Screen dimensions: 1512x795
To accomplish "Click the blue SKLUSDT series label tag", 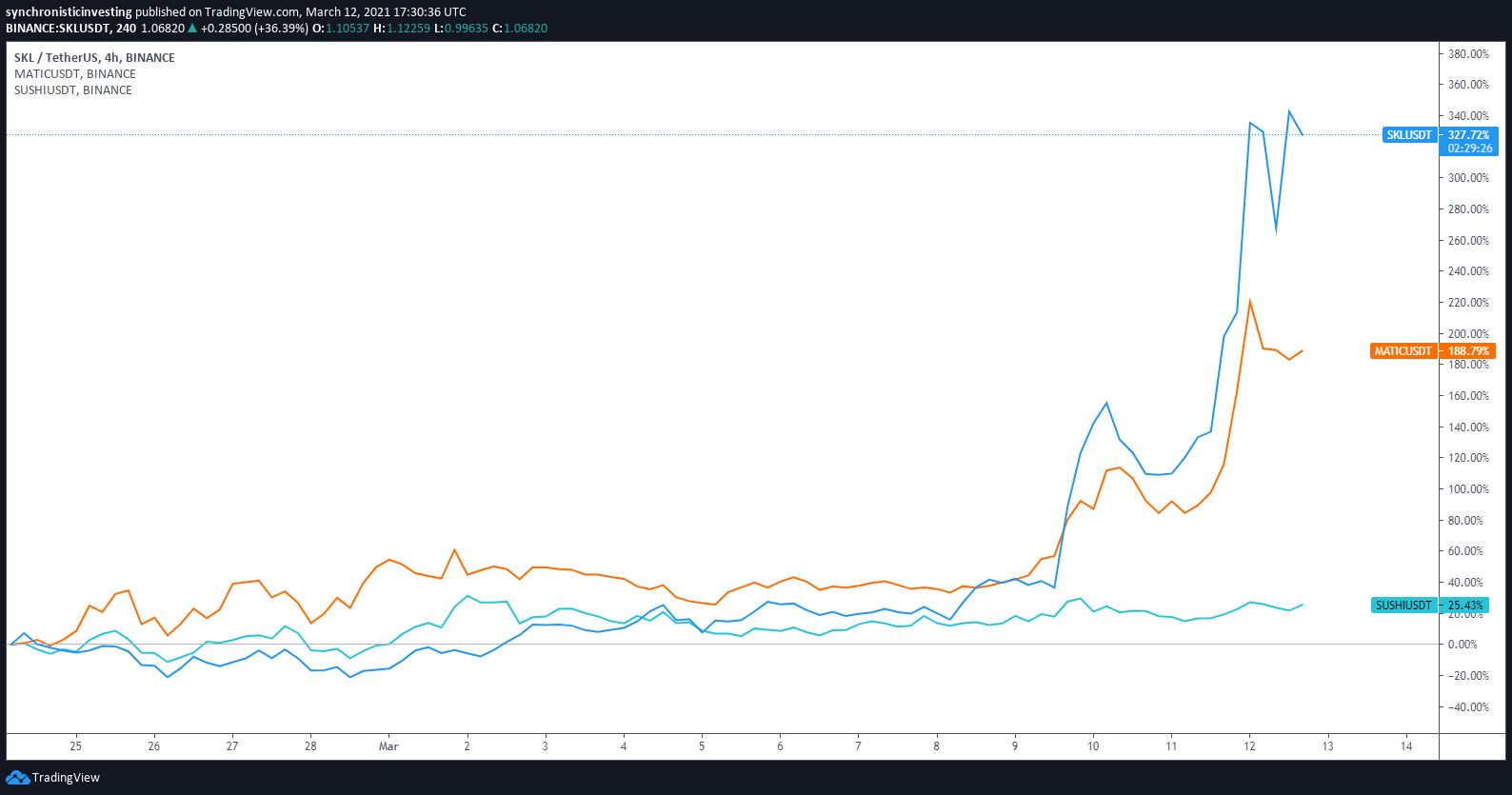I will (1408, 135).
